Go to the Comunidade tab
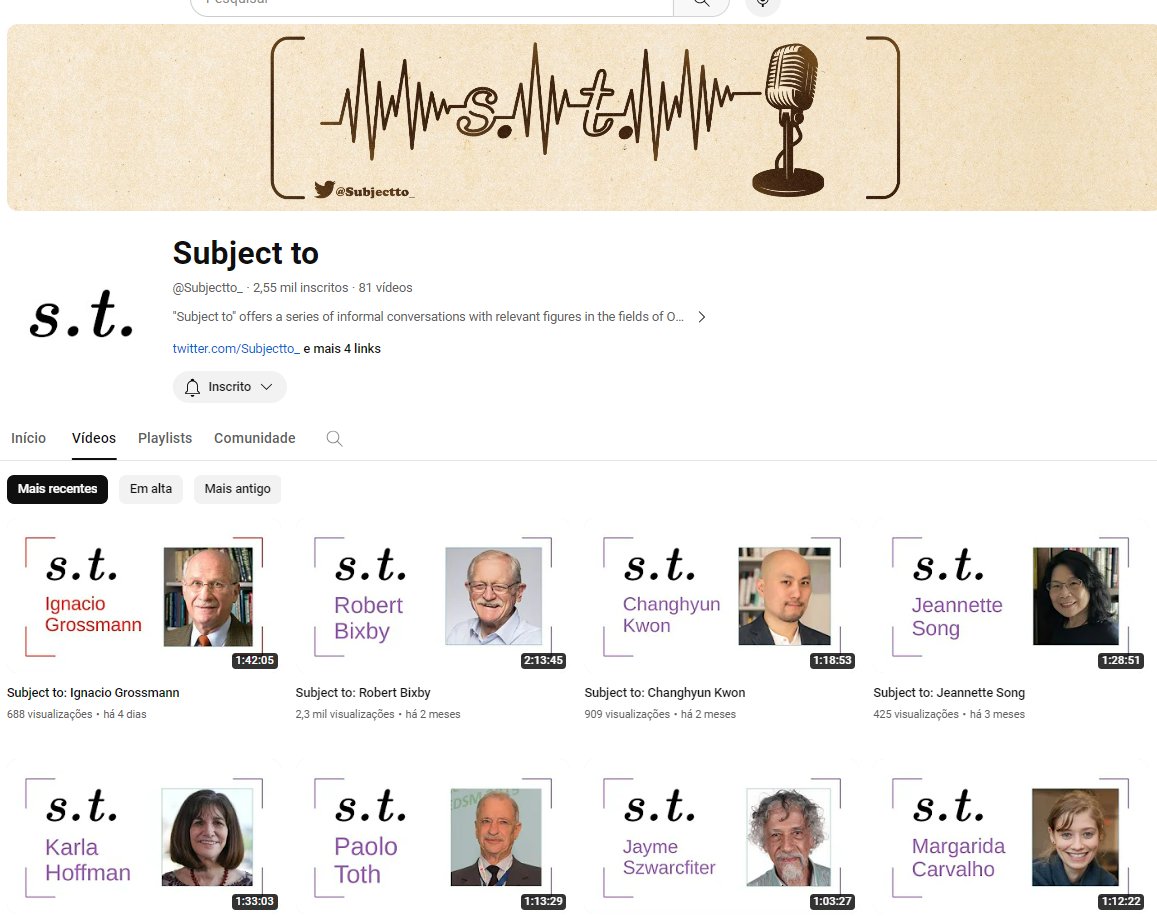Viewport: 1157px width, 918px height. (255, 438)
